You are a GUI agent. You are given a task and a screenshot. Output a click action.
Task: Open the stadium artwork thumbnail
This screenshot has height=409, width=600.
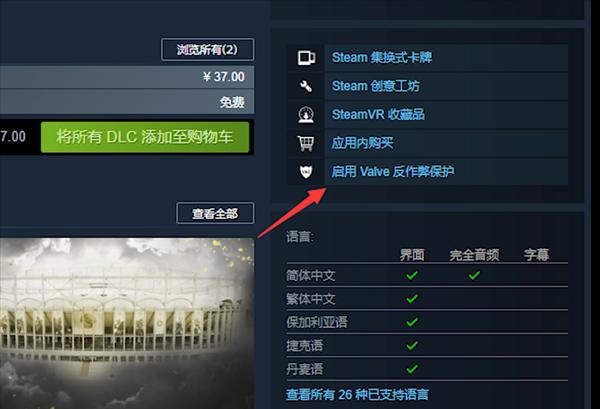pos(127,324)
